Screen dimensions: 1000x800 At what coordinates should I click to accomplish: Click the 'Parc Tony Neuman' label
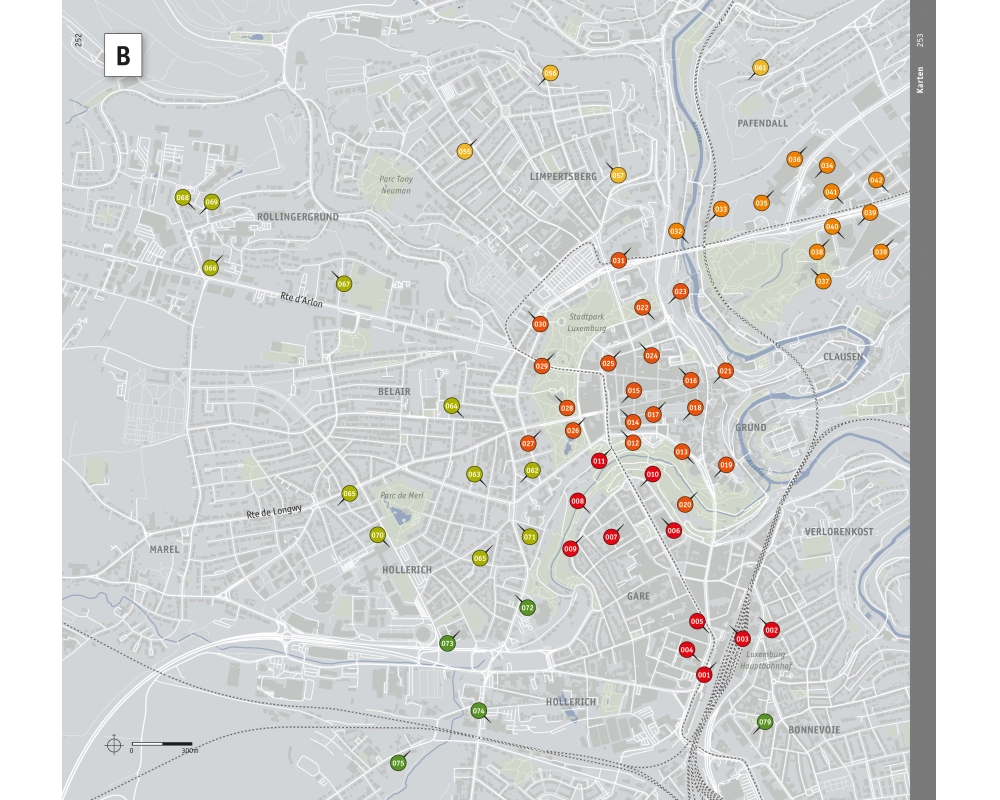click(395, 185)
